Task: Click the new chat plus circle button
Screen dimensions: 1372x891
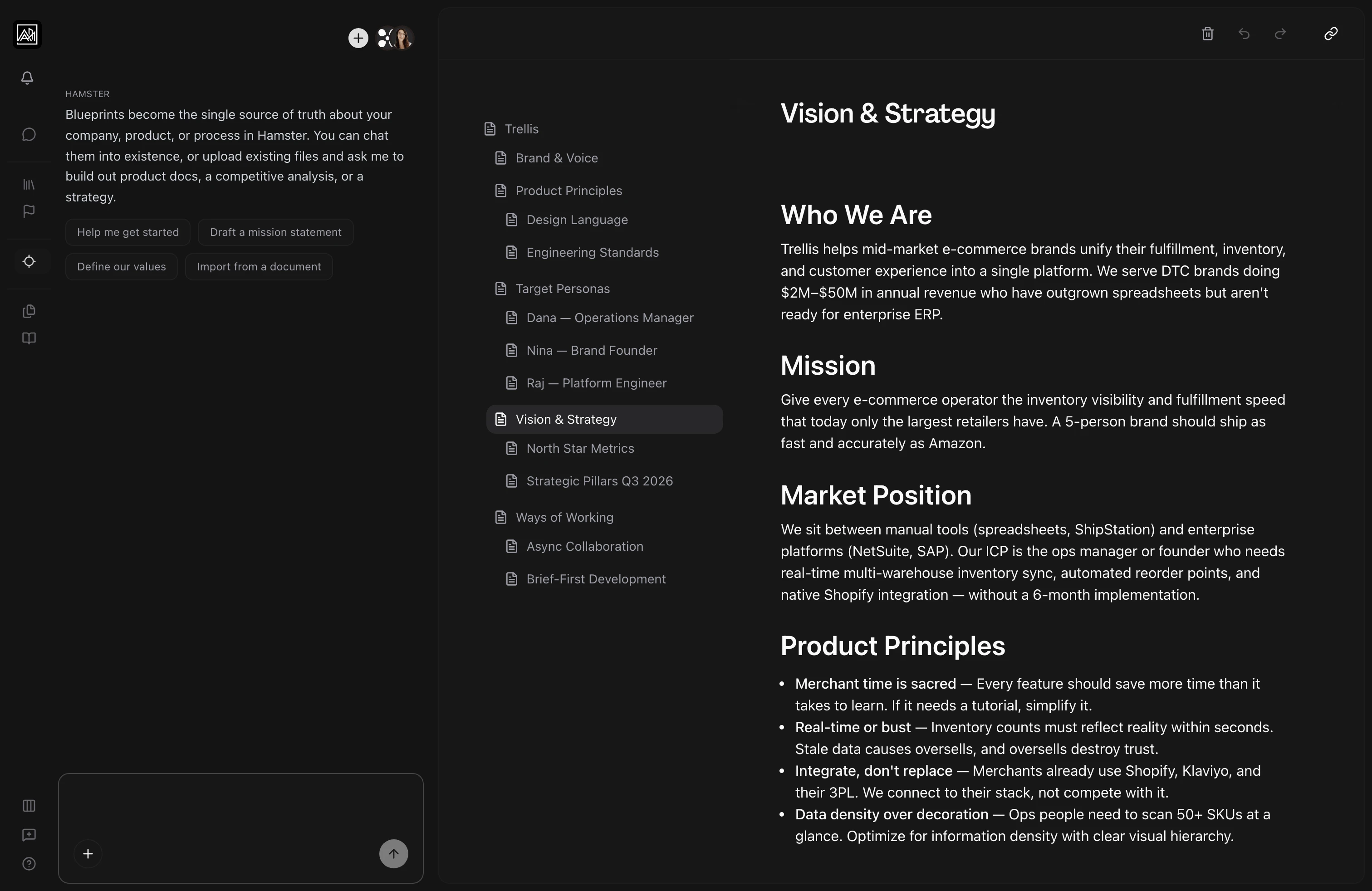Action: click(358, 38)
